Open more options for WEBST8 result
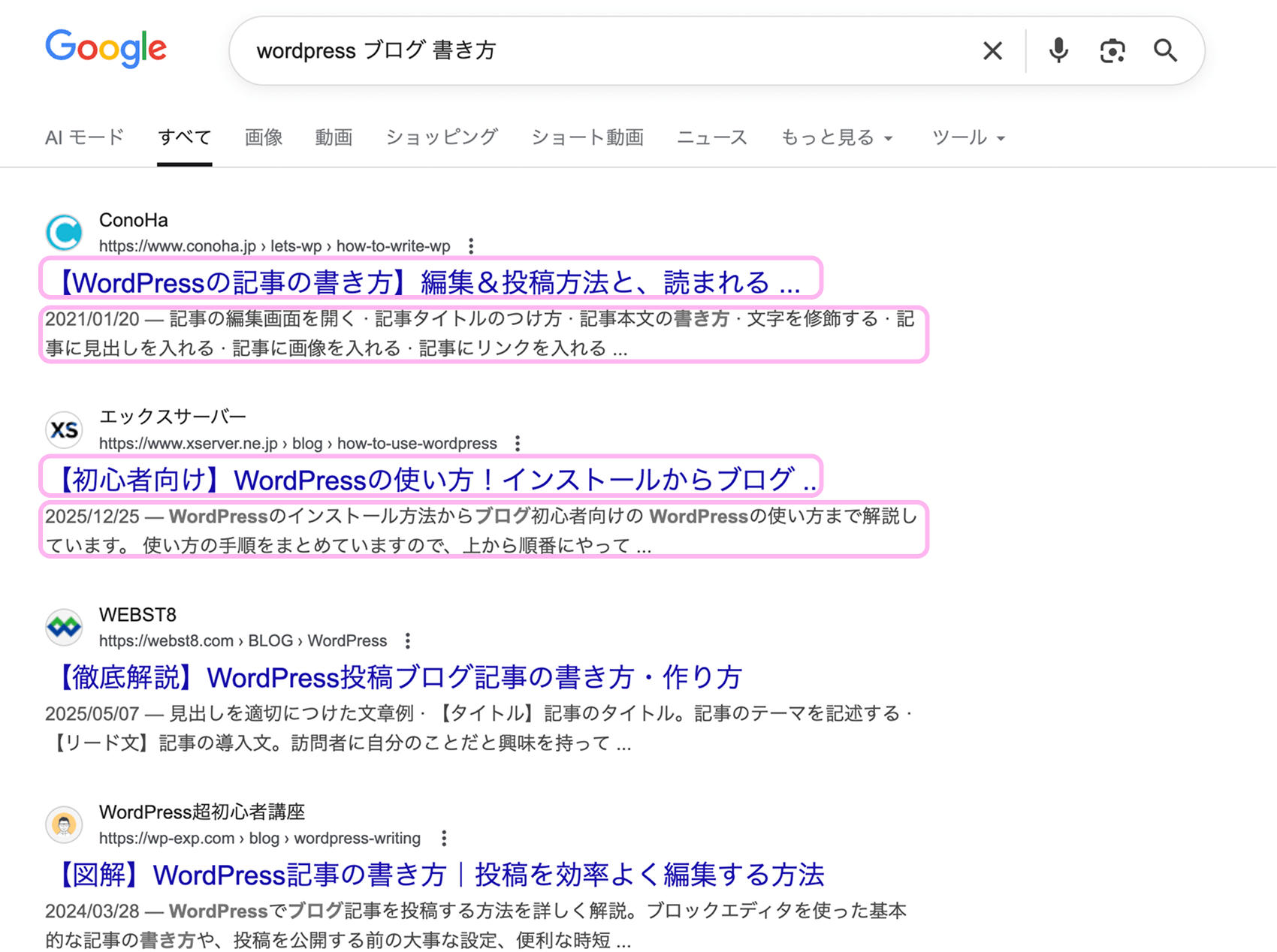The height and width of the screenshot is (952, 1277). [408, 641]
